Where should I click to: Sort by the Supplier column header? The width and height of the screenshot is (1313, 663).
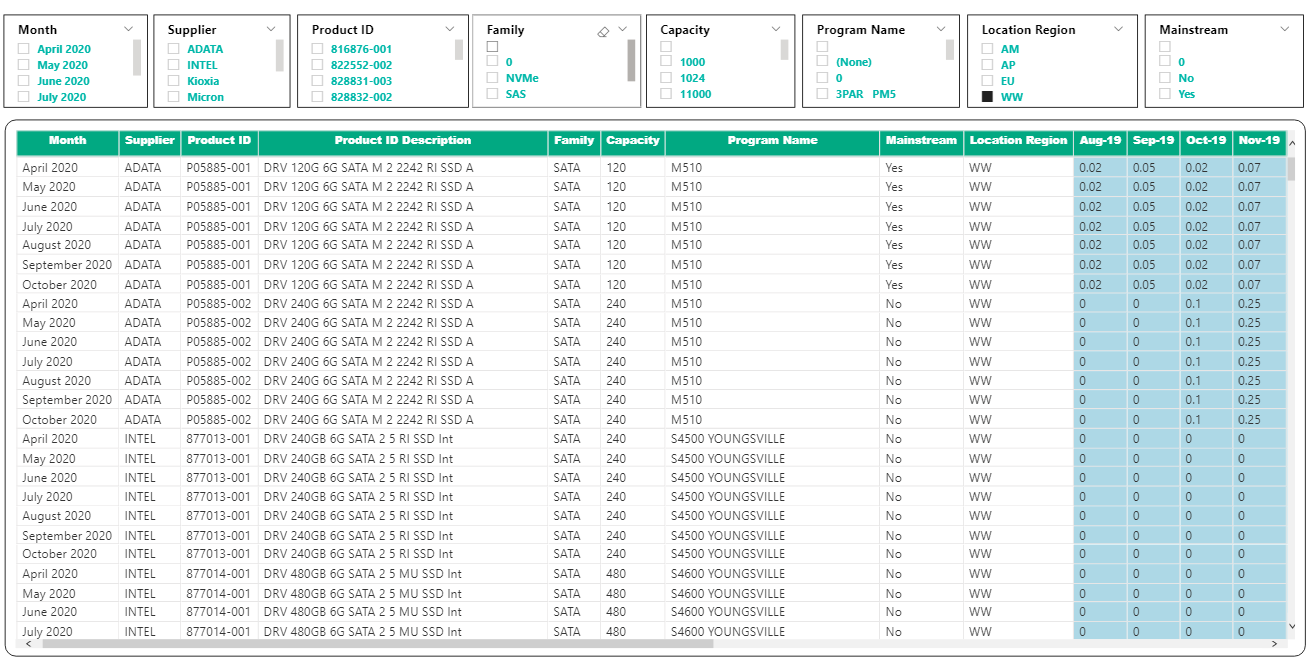[150, 142]
